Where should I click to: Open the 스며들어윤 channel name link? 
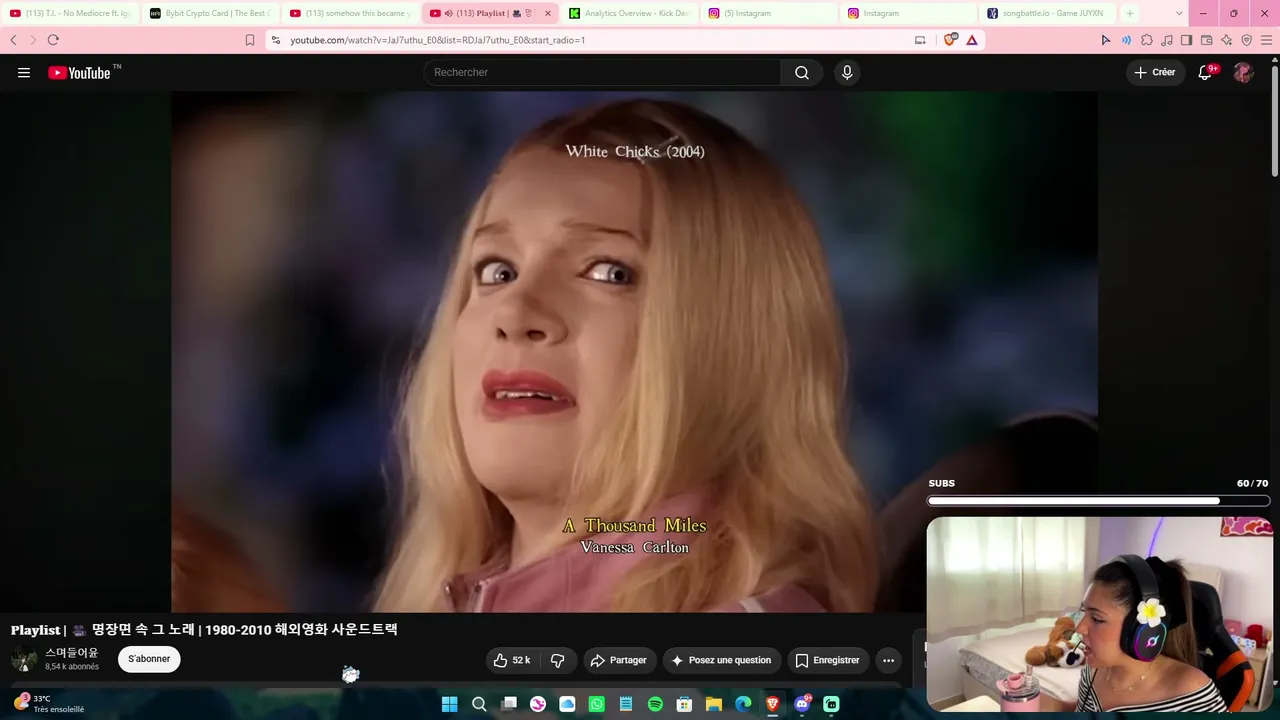click(x=72, y=653)
